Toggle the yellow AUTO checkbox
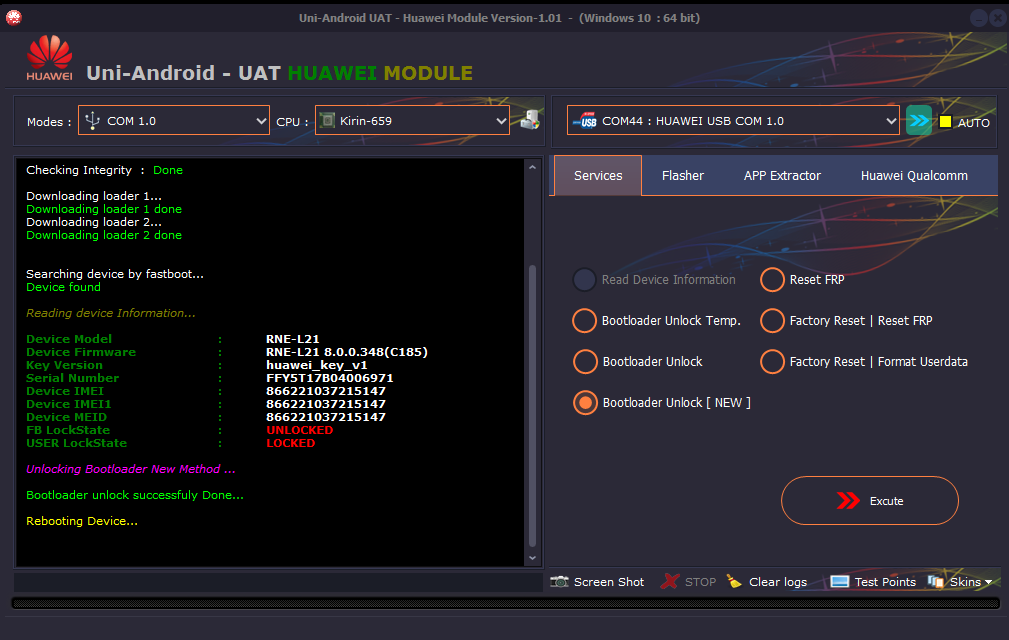Image resolution: width=1009 pixels, height=640 pixels. [945, 122]
